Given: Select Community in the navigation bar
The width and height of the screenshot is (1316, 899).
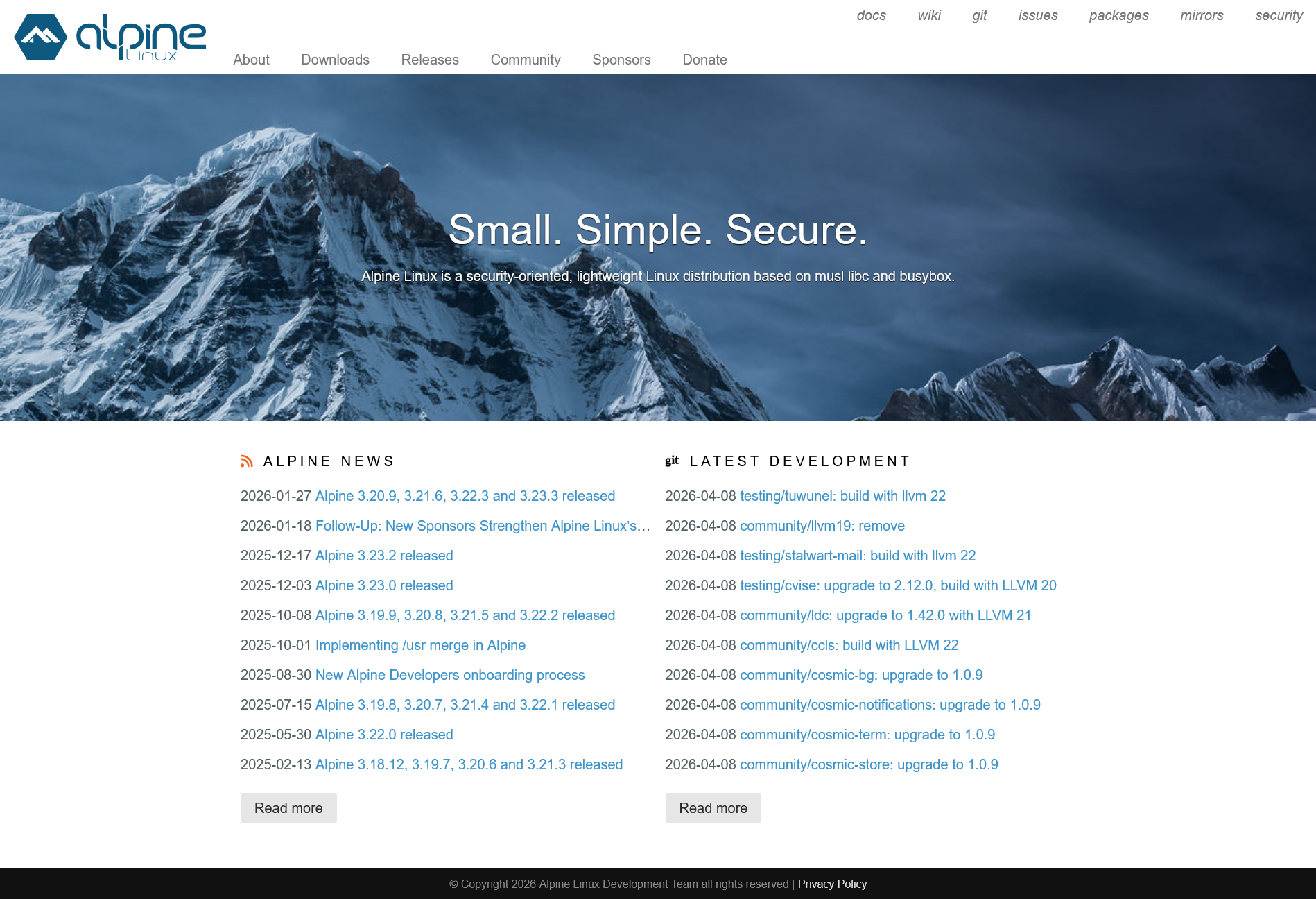Looking at the screenshot, I should point(526,60).
